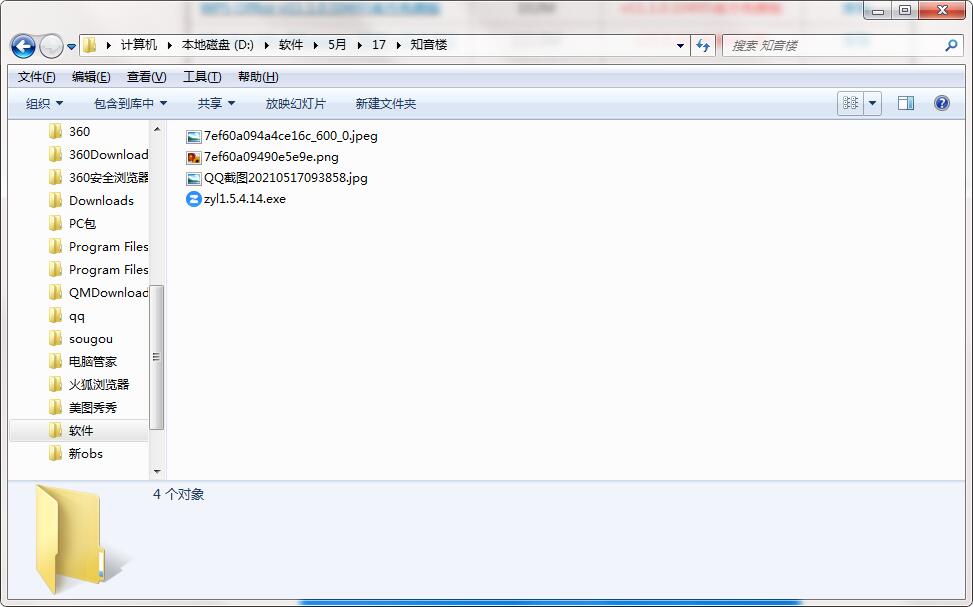Open the 编辑(E) menu
The image size is (973, 607).
pos(91,77)
